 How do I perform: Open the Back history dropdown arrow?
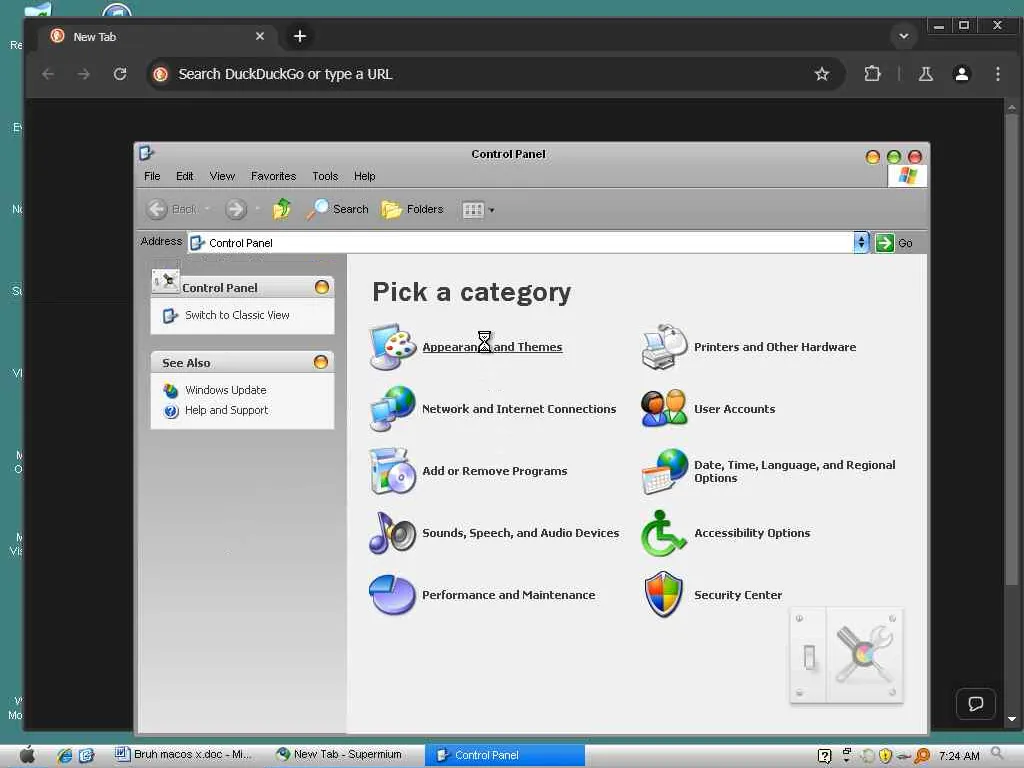(x=207, y=209)
